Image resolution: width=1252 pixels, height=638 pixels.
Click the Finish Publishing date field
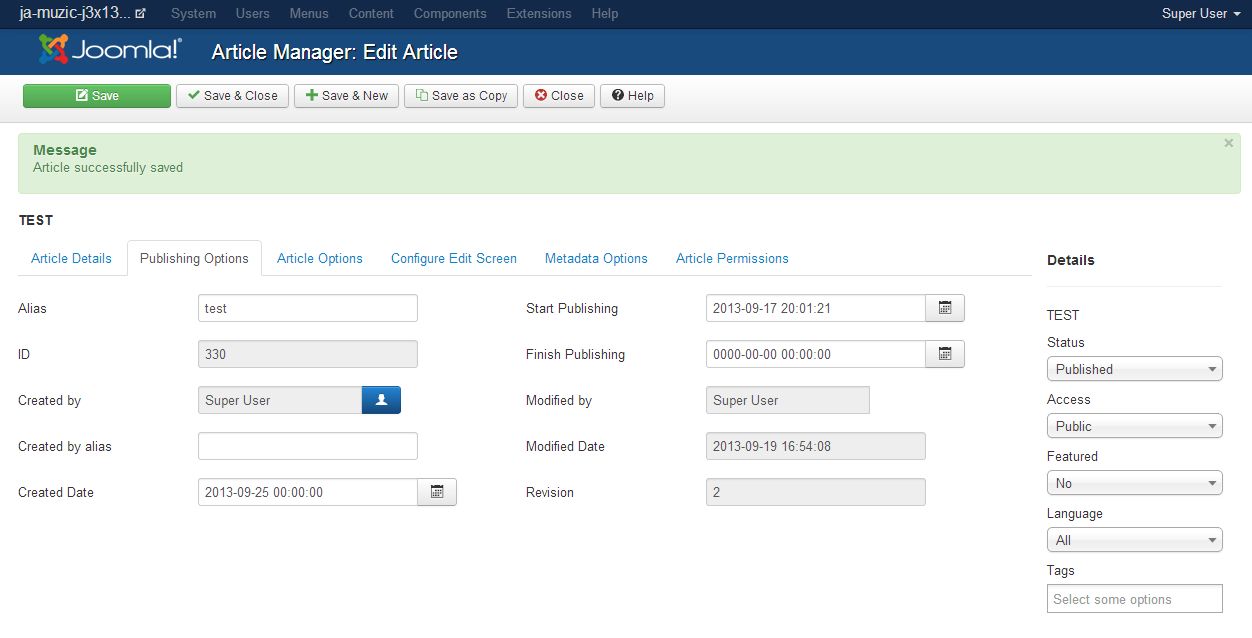[x=816, y=354]
